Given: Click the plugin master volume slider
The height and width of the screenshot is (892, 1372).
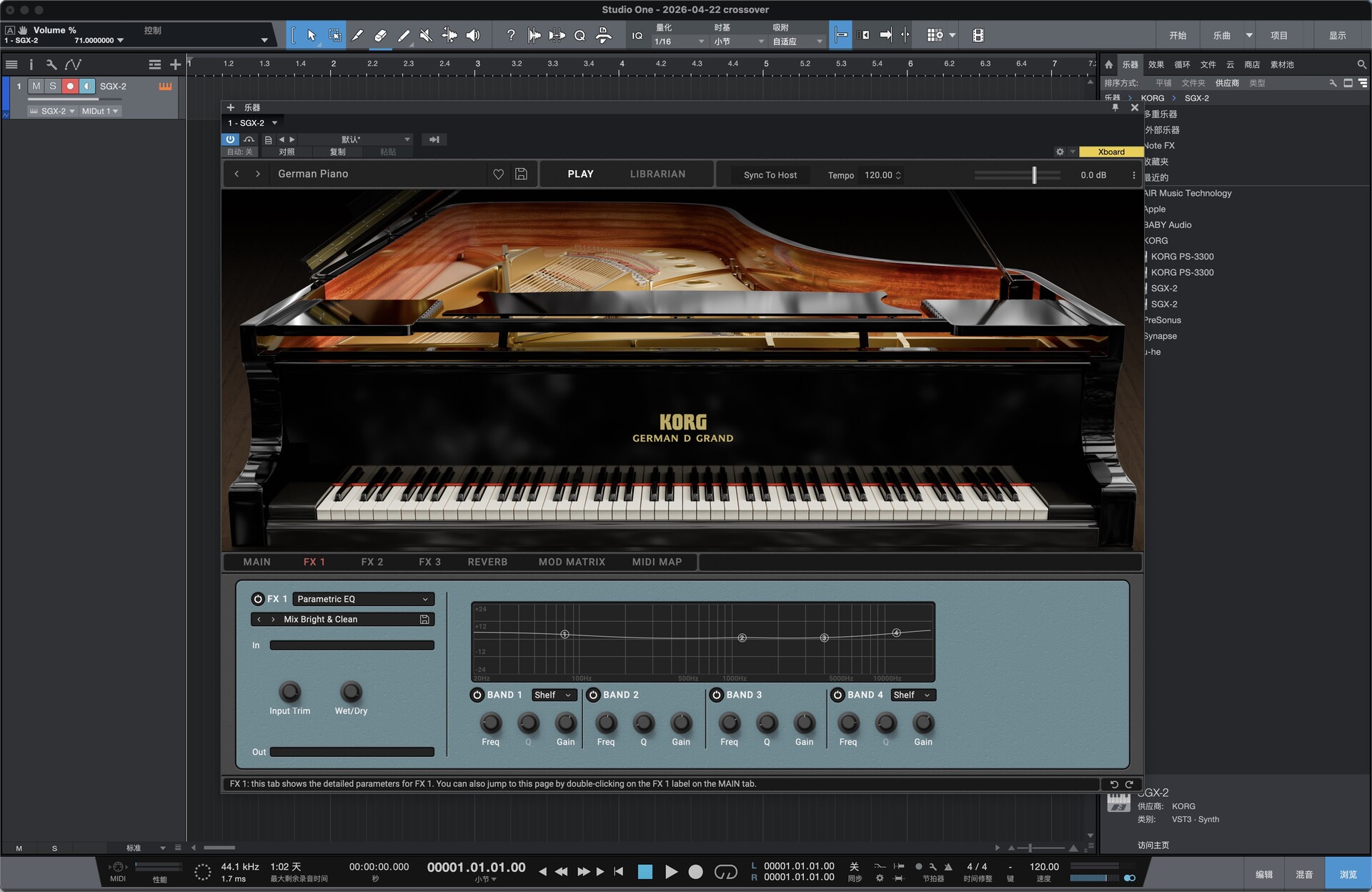Looking at the screenshot, I should point(1033,175).
